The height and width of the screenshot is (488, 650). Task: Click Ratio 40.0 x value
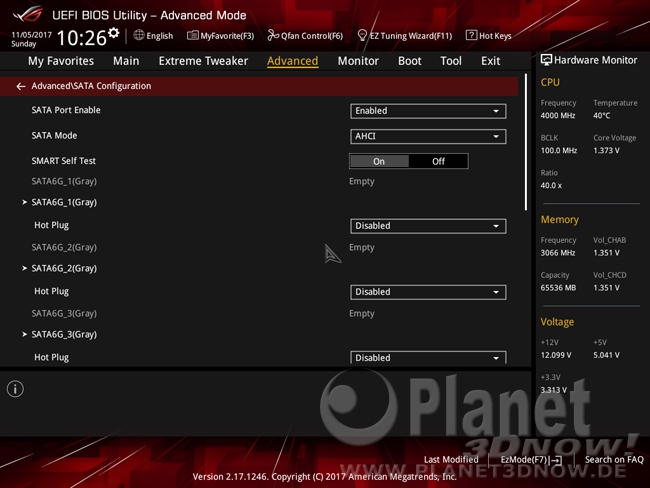tap(551, 185)
